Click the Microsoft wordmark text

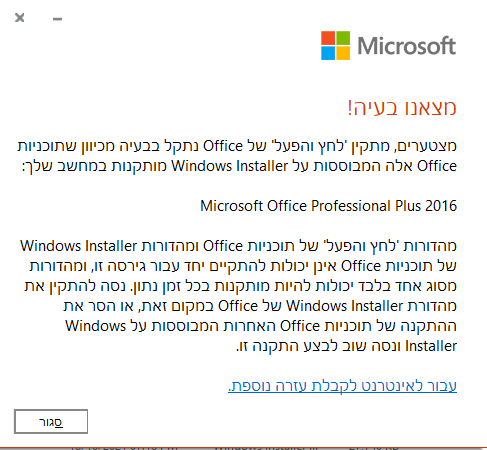pyautogui.click(x=407, y=46)
